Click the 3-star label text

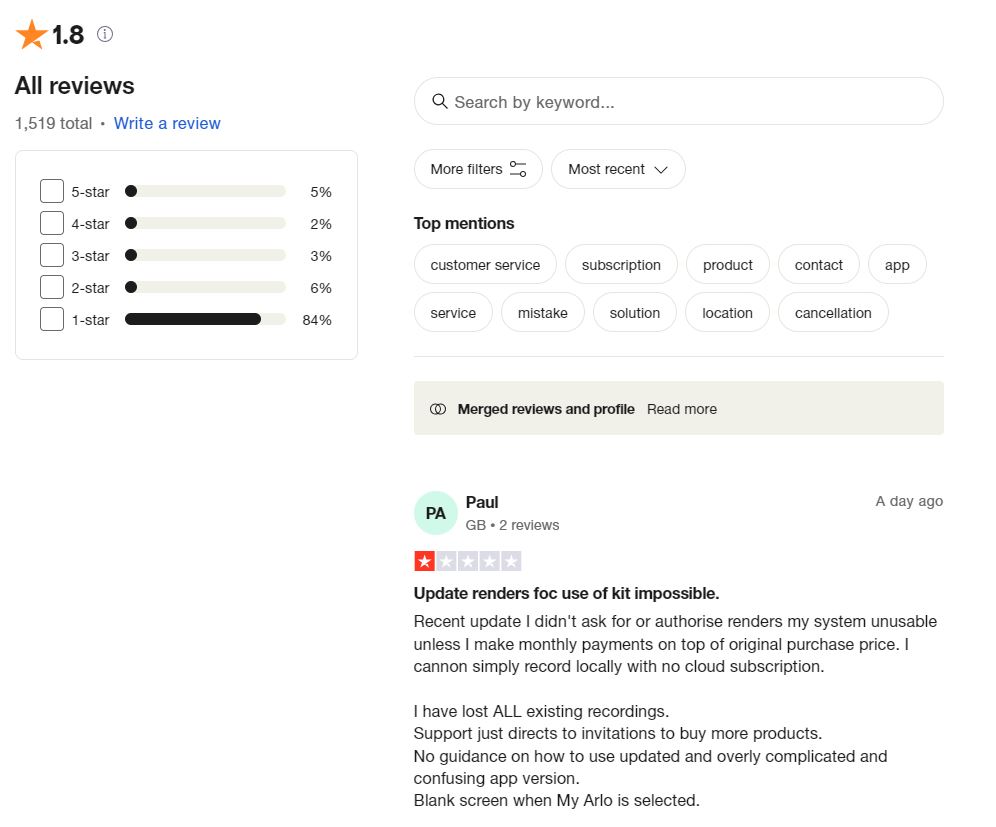point(90,256)
